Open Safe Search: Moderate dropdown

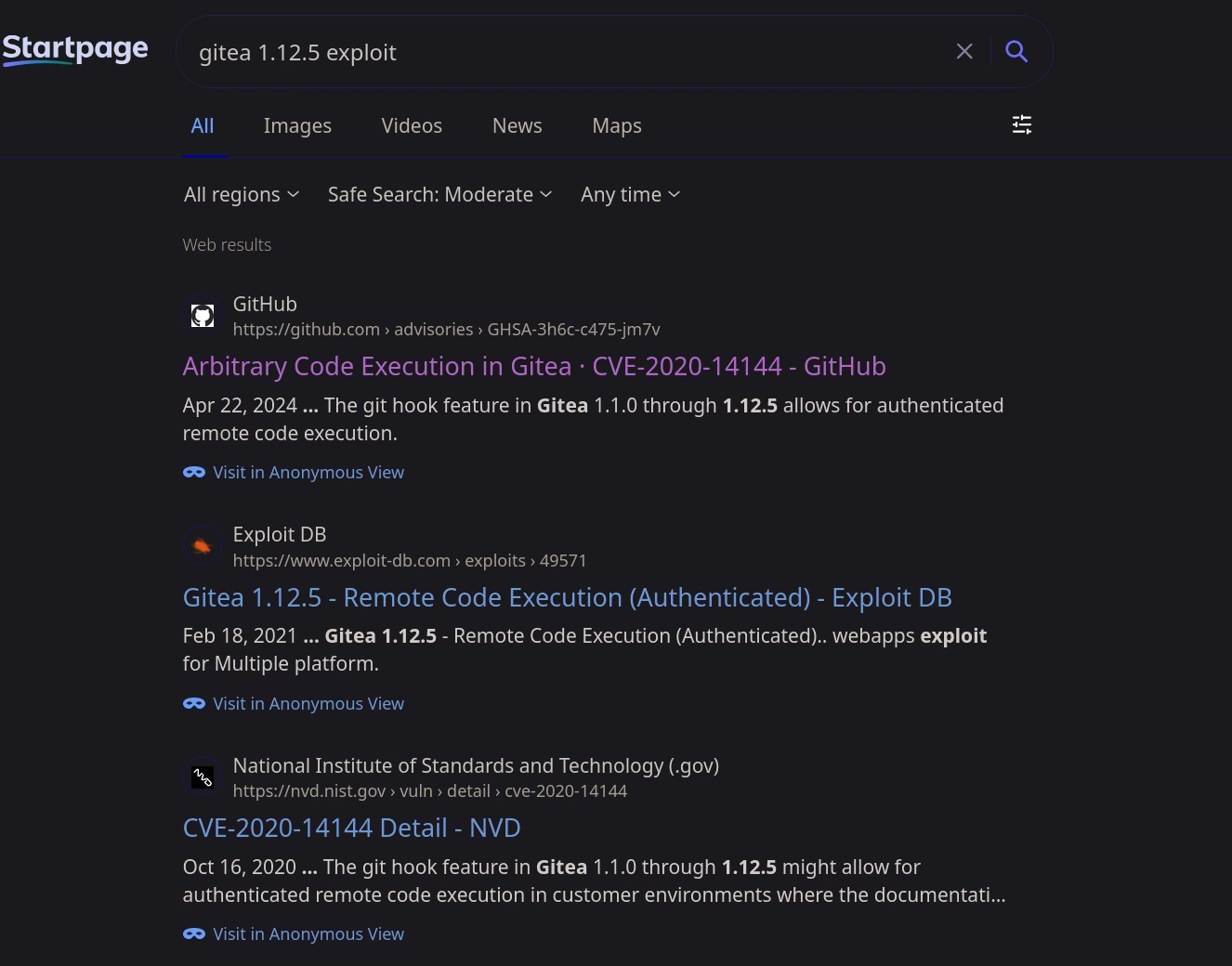pyautogui.click(x=439, y=194)
